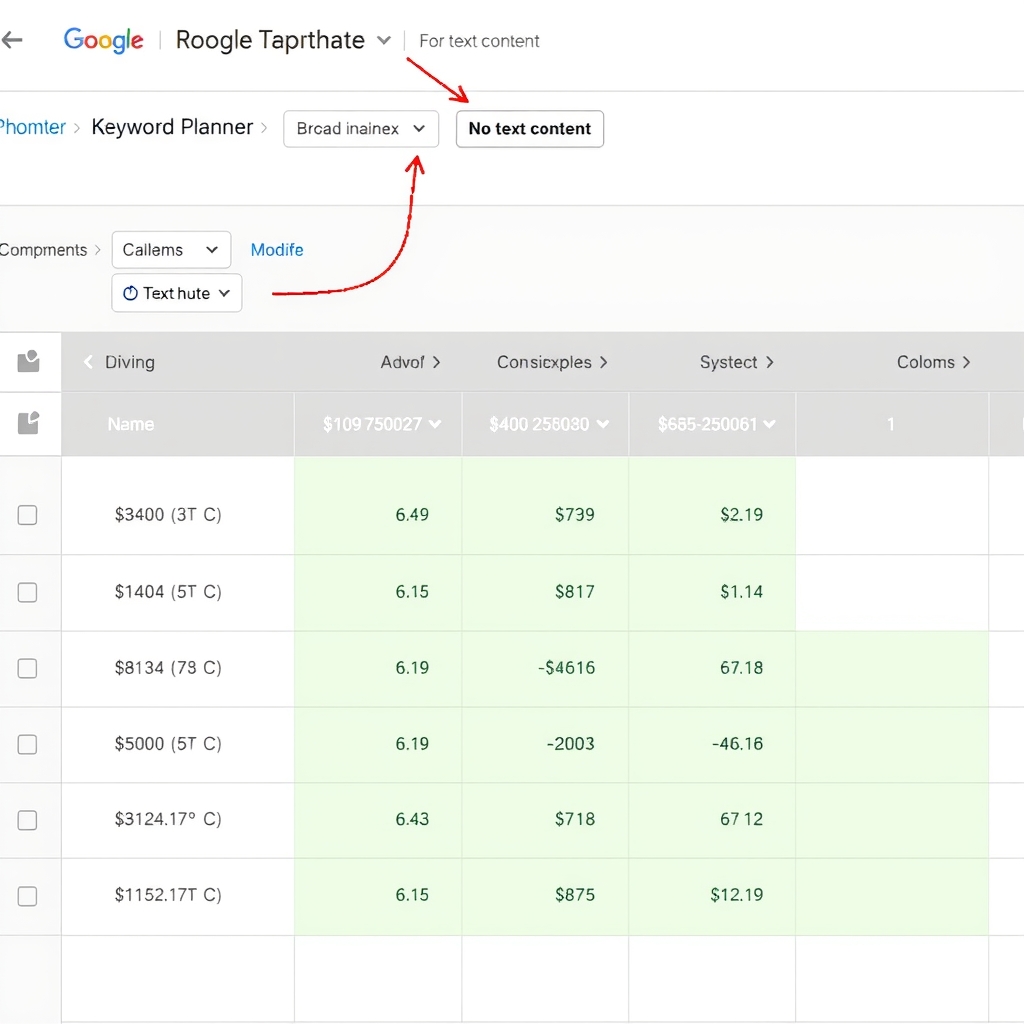This screenshot has height=1024, width=1024.
Task: Click the back arrow icon
Action: click(12, 40)
